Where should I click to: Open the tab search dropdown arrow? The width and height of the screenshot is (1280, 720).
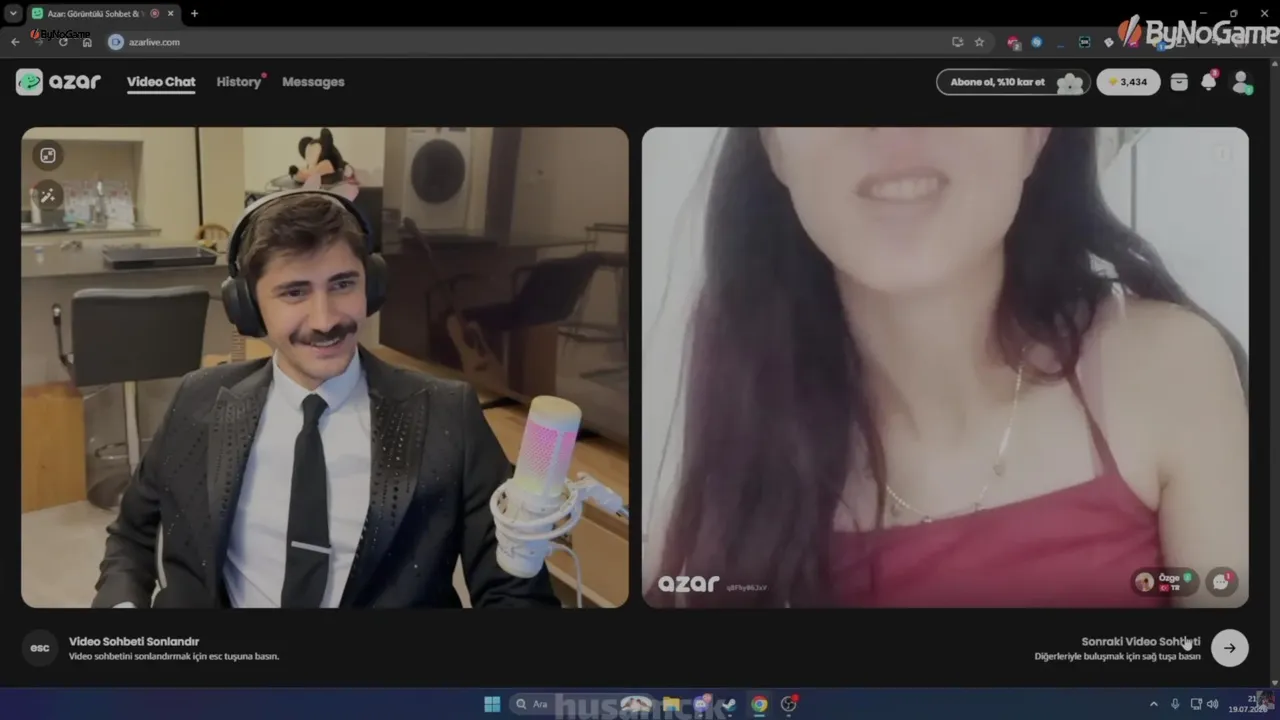click(x=13, y=14)
